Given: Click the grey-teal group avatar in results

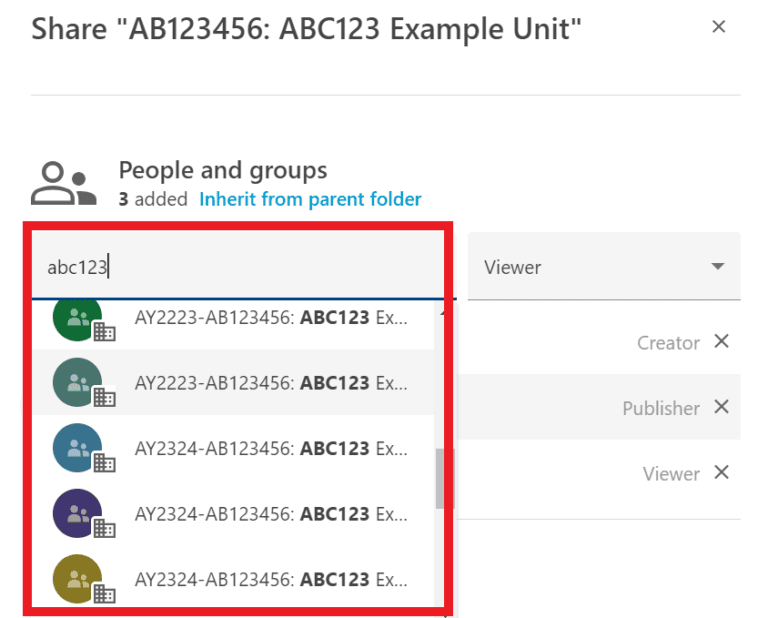Looking at the screenshot, I should click(x=77, y=383).
